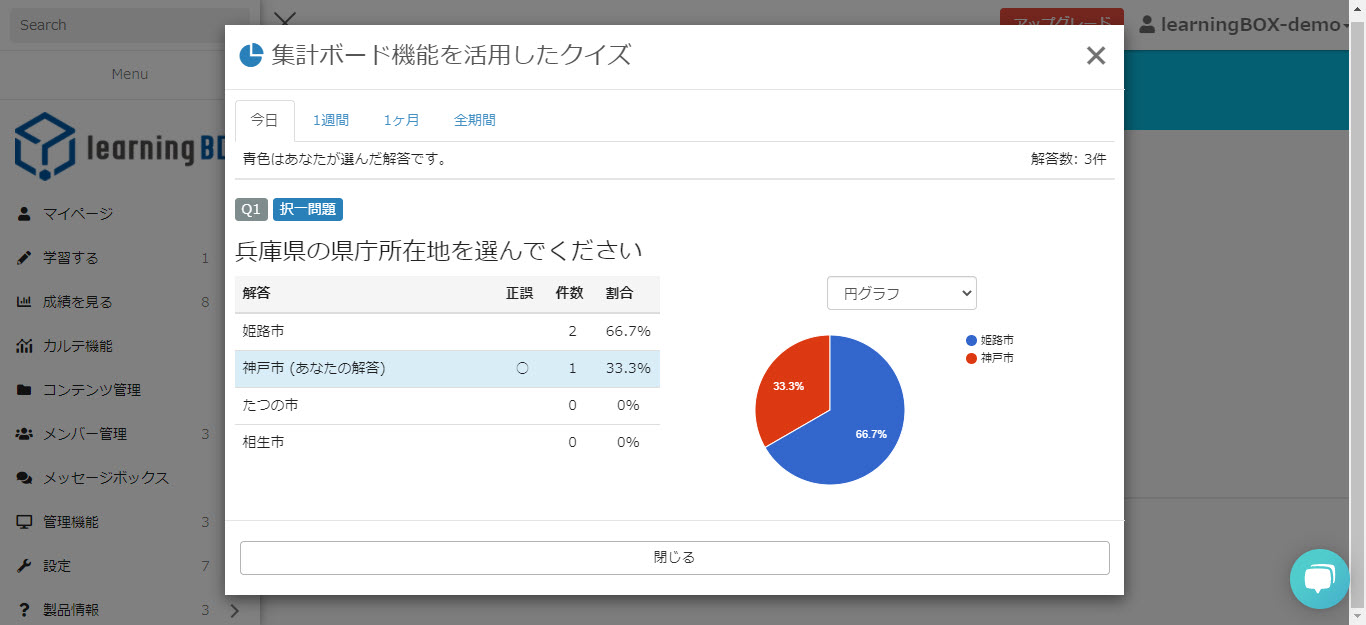Click the chat support bubble icon
This screenshot has height=625, width=1366.
pos(1319,578)
